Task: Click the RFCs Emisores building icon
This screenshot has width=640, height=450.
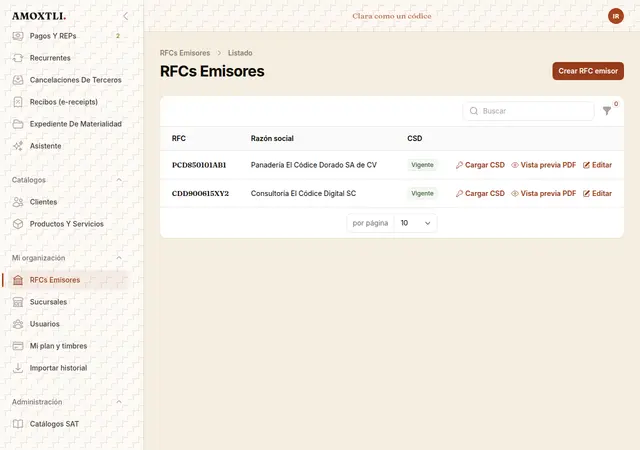Action: (18, 280)
